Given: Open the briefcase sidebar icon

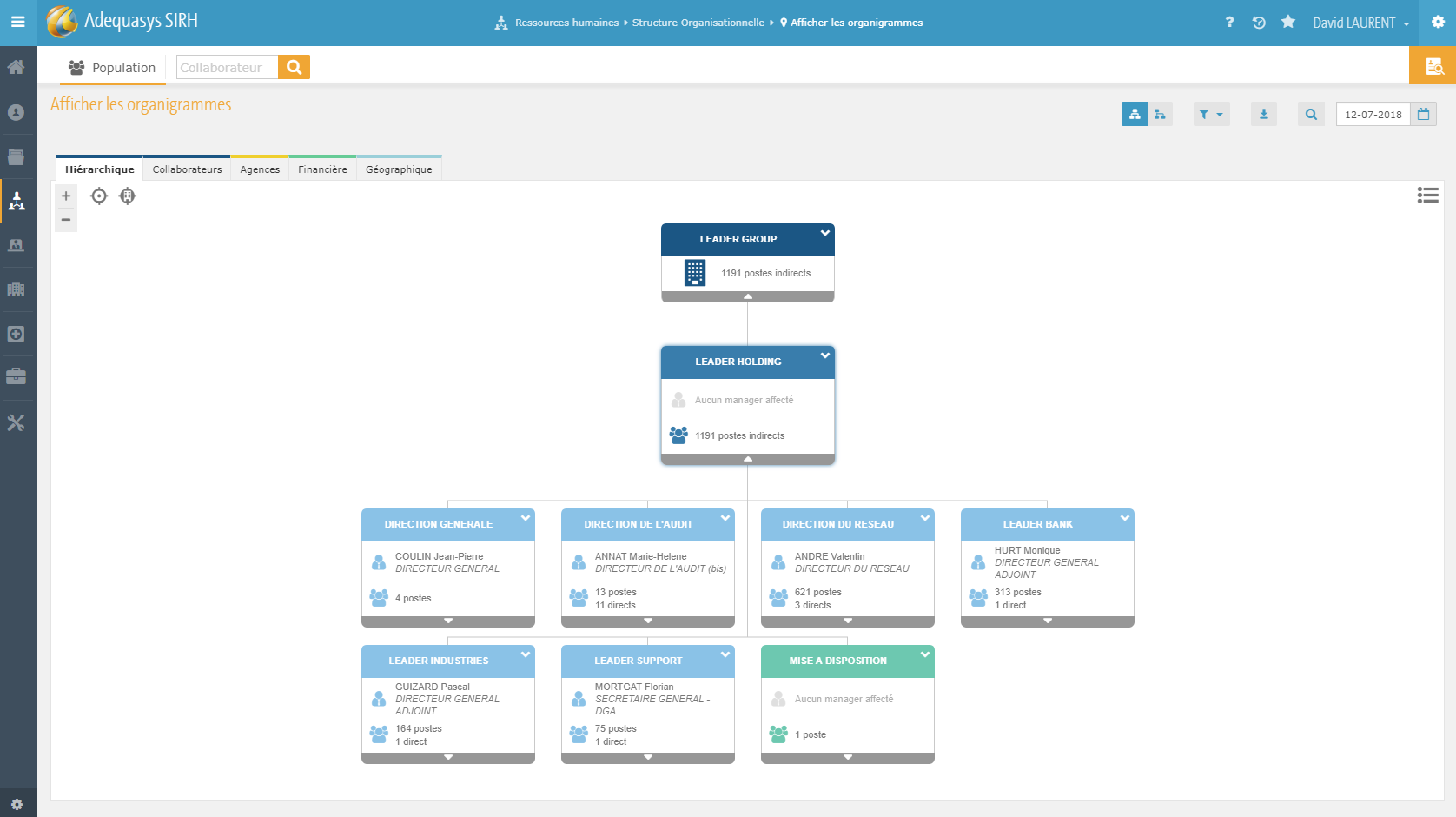Looking at the screenshot, I should coord(17,377).
